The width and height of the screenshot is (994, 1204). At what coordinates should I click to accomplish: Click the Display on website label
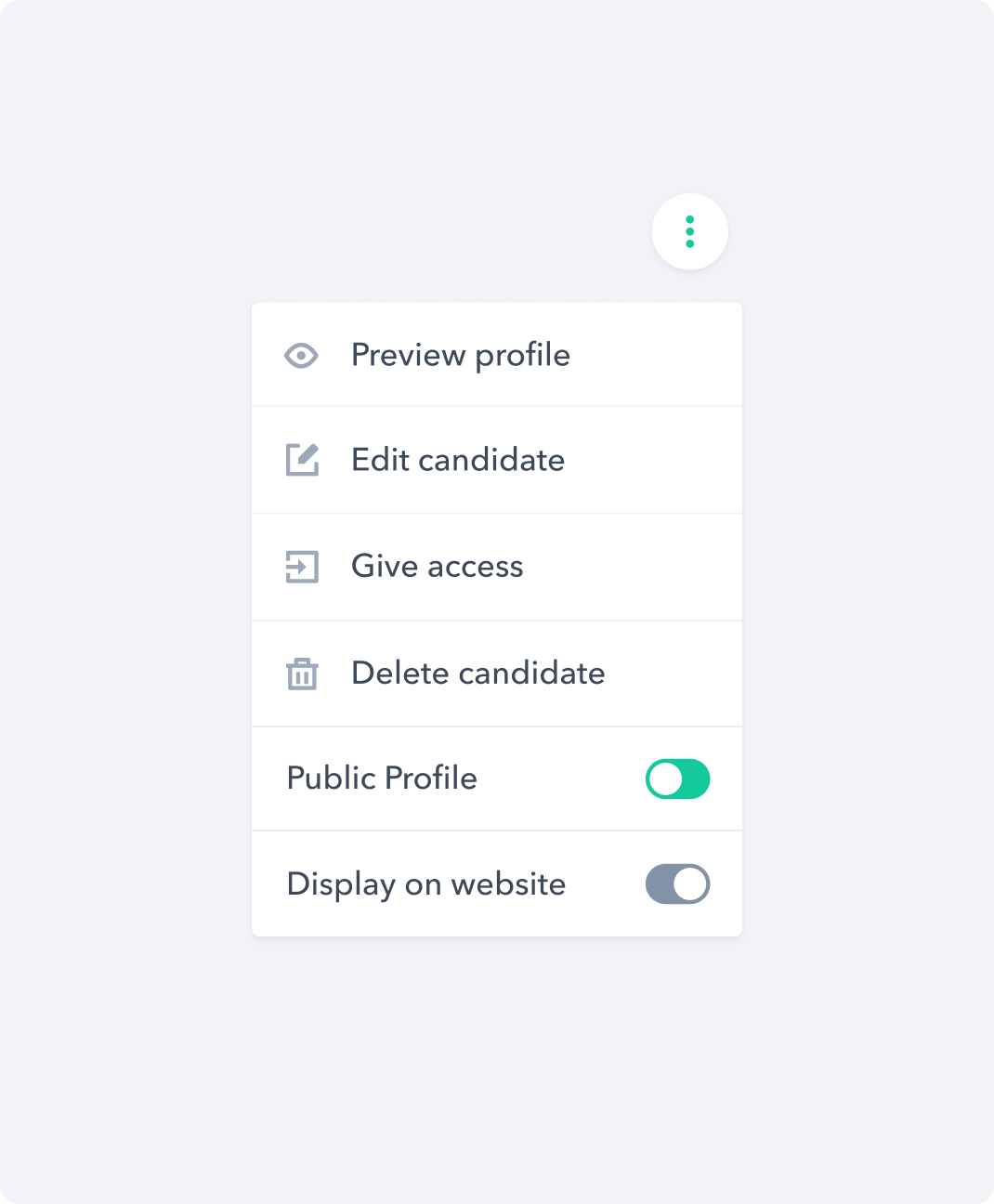point(425,883)
